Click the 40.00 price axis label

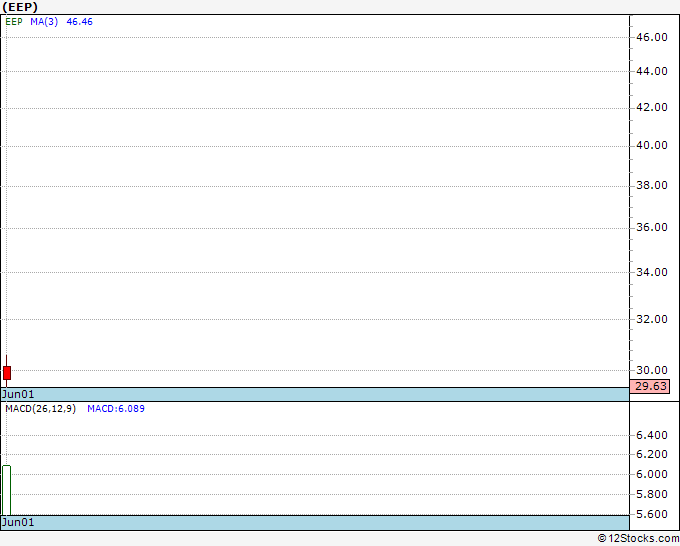(x=652, y=145)
